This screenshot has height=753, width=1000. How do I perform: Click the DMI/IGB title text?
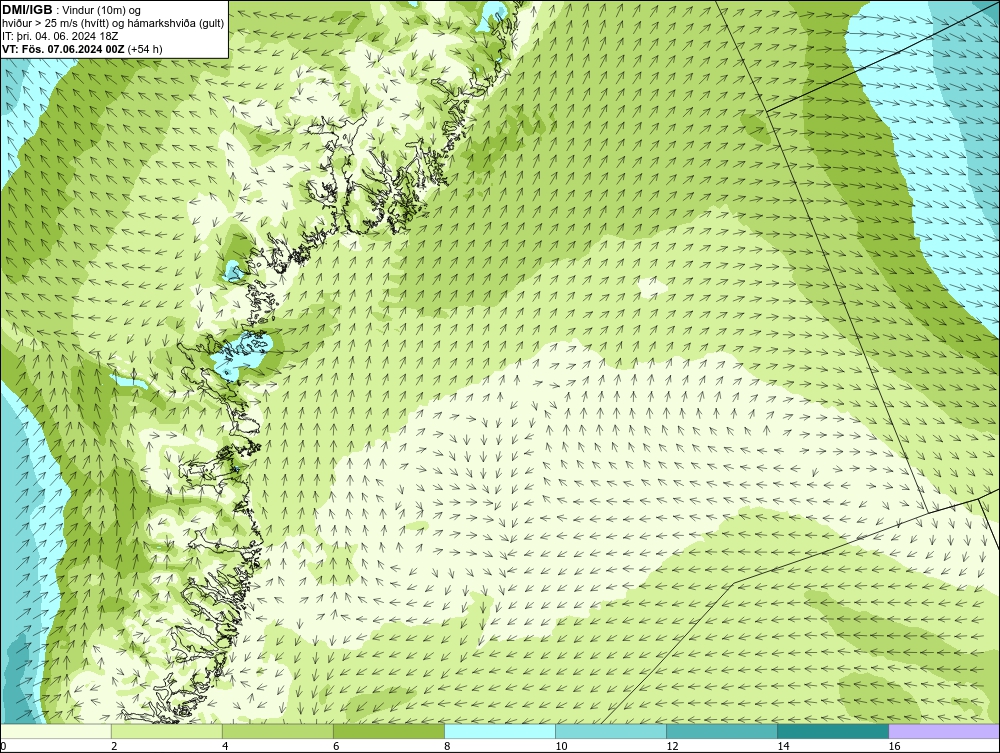click(27, 10)
